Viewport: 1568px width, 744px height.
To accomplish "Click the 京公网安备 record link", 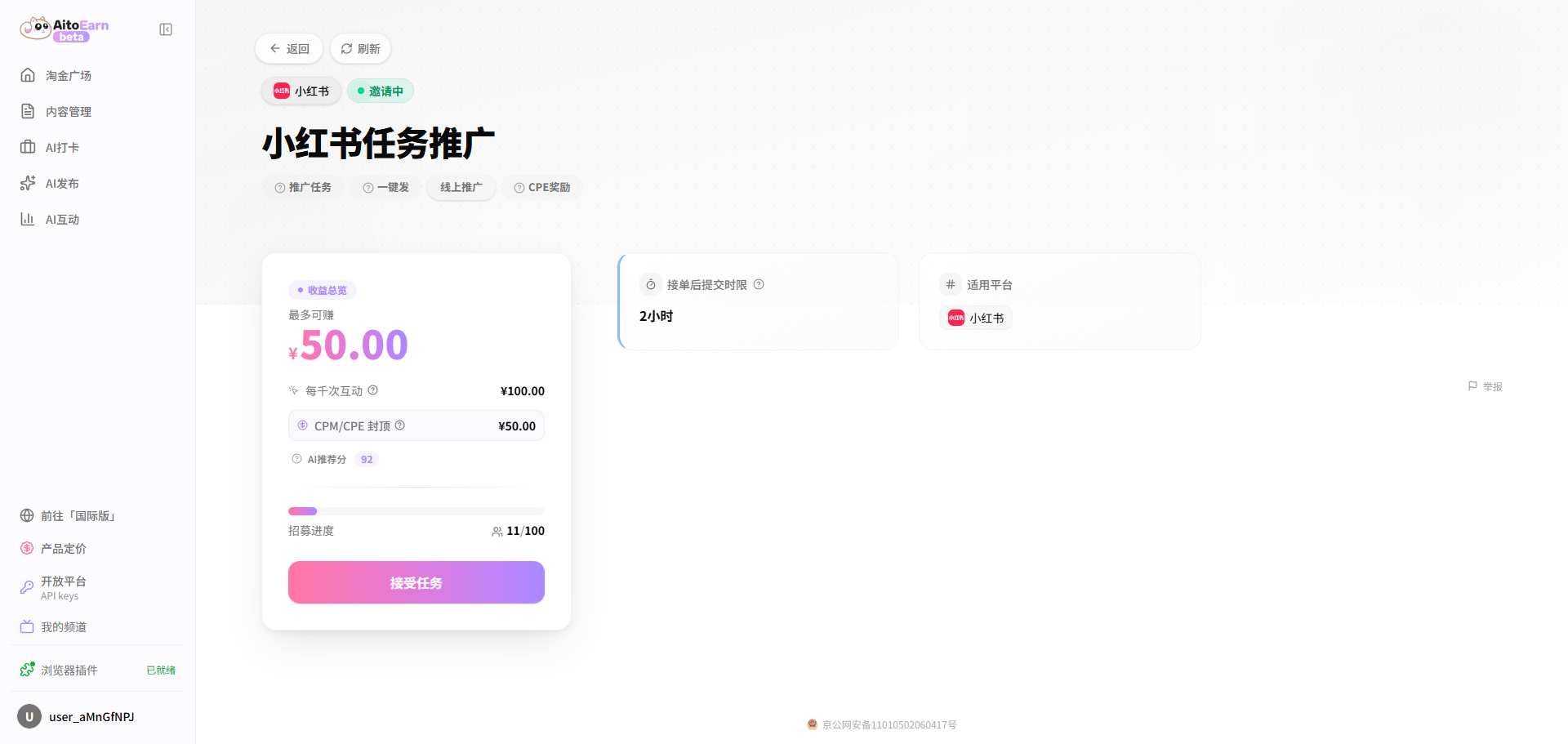I will click(x=882, y=724).
